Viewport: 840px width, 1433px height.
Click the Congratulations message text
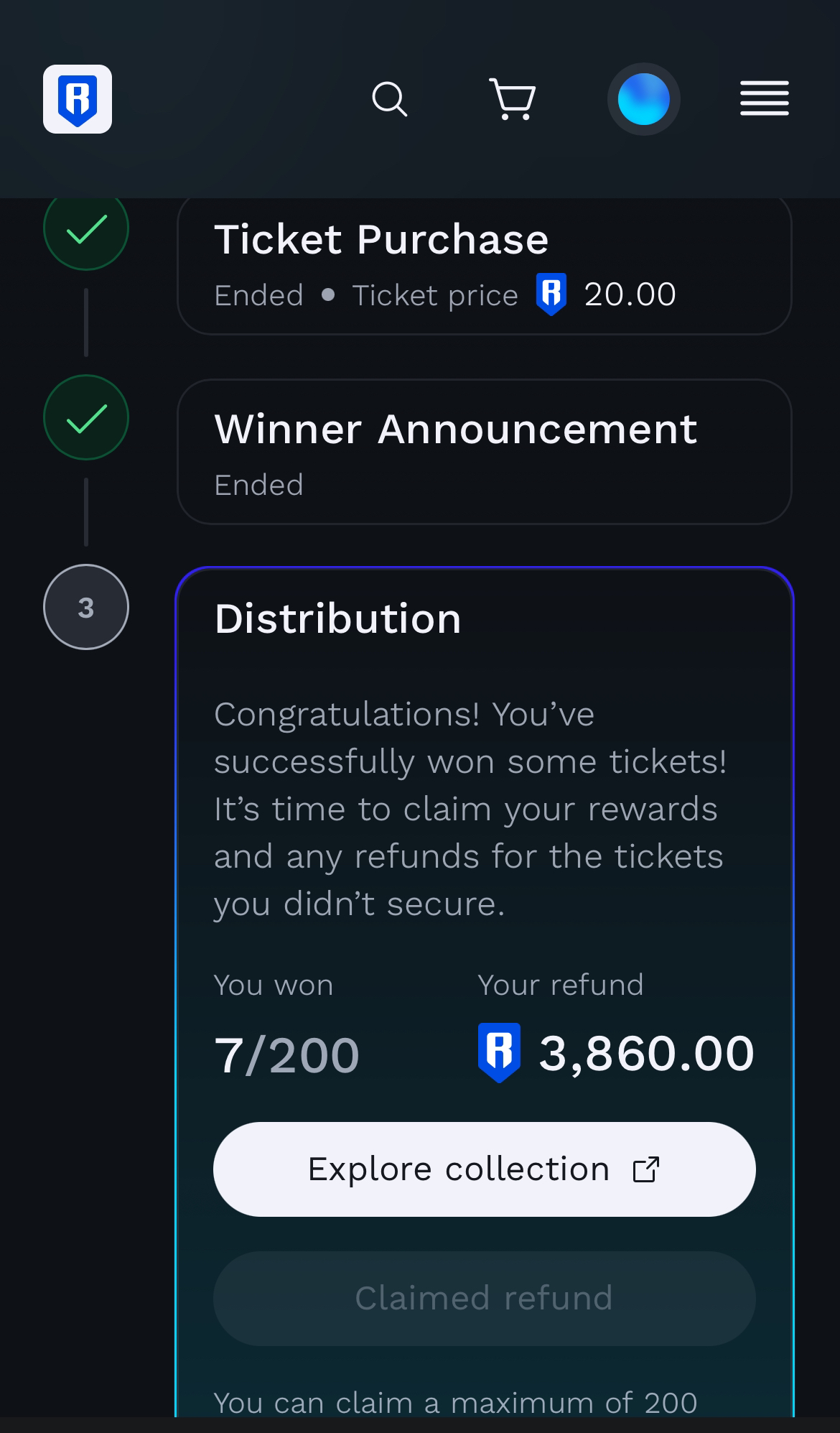pos(470,809)
